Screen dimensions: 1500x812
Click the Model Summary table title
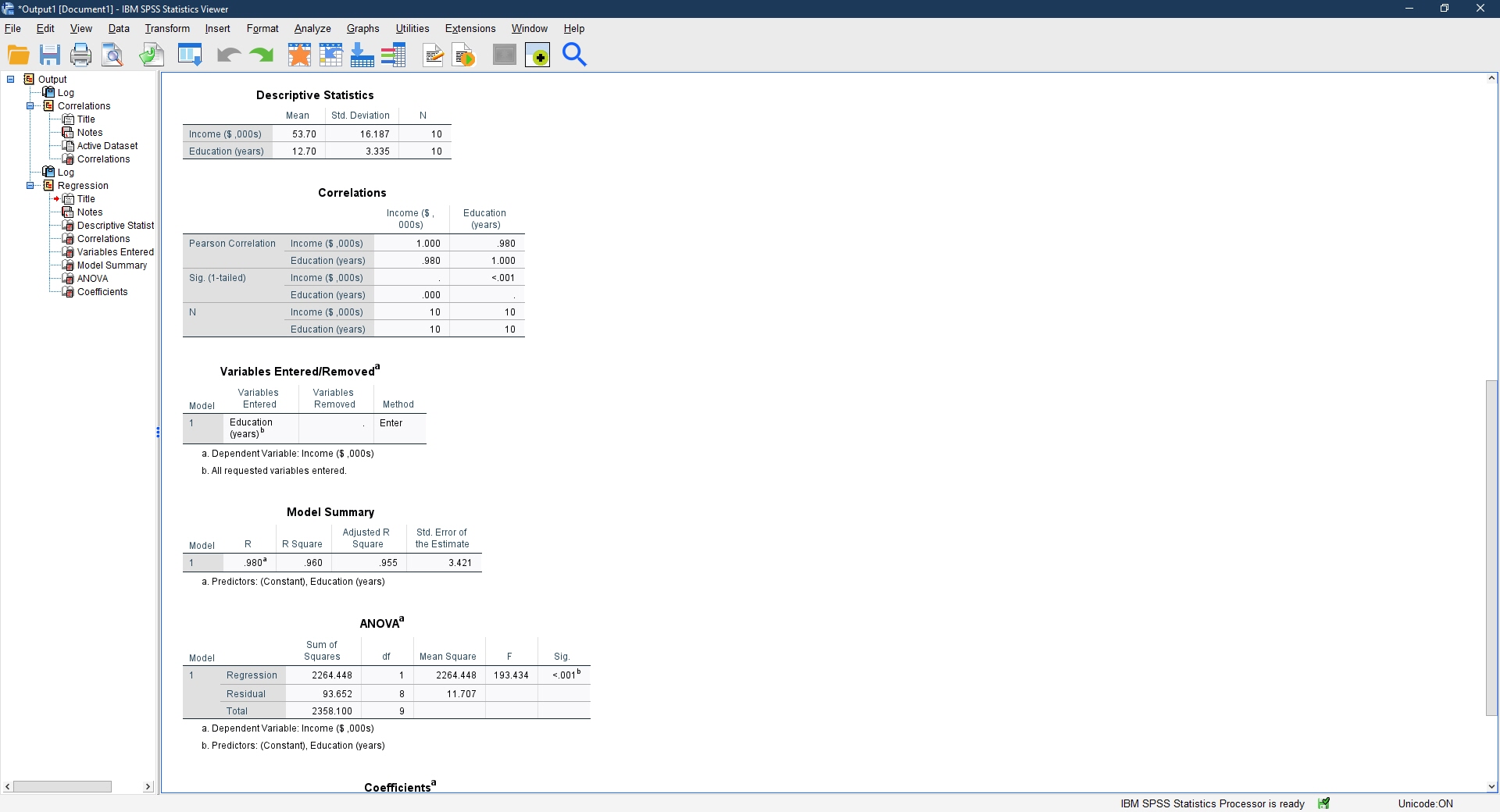(x=330, y=512)
